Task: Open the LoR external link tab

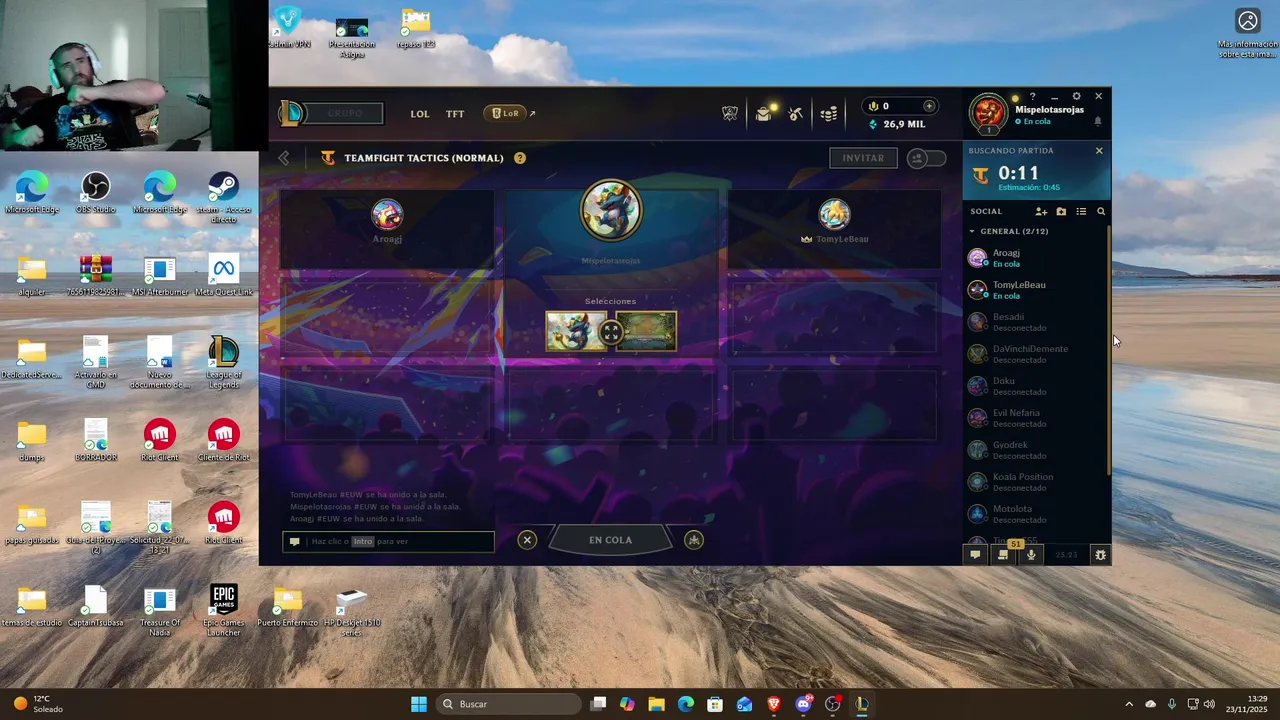Action: click(509, 114)
